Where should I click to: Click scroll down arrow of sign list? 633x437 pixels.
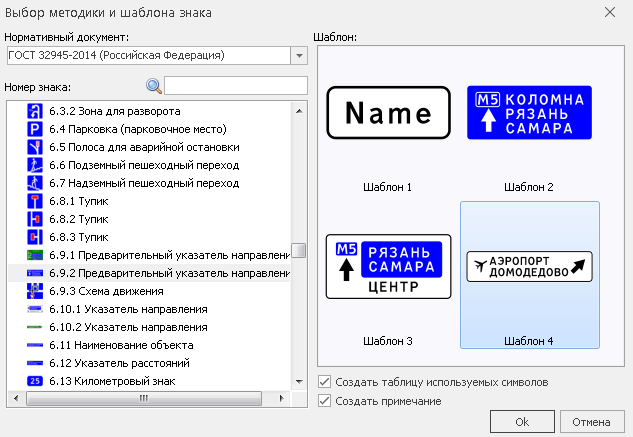[x=298, y=381]
